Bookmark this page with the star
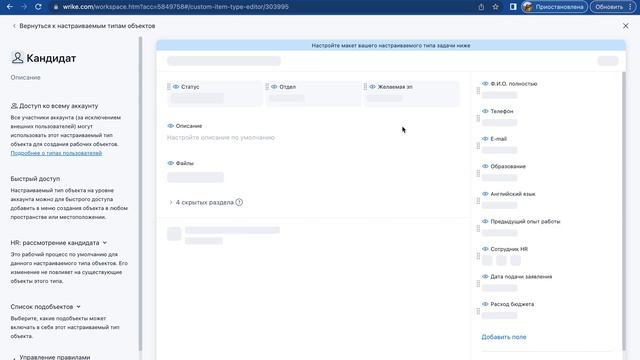This screenshot has width=640, height=360. coord(495,7)
